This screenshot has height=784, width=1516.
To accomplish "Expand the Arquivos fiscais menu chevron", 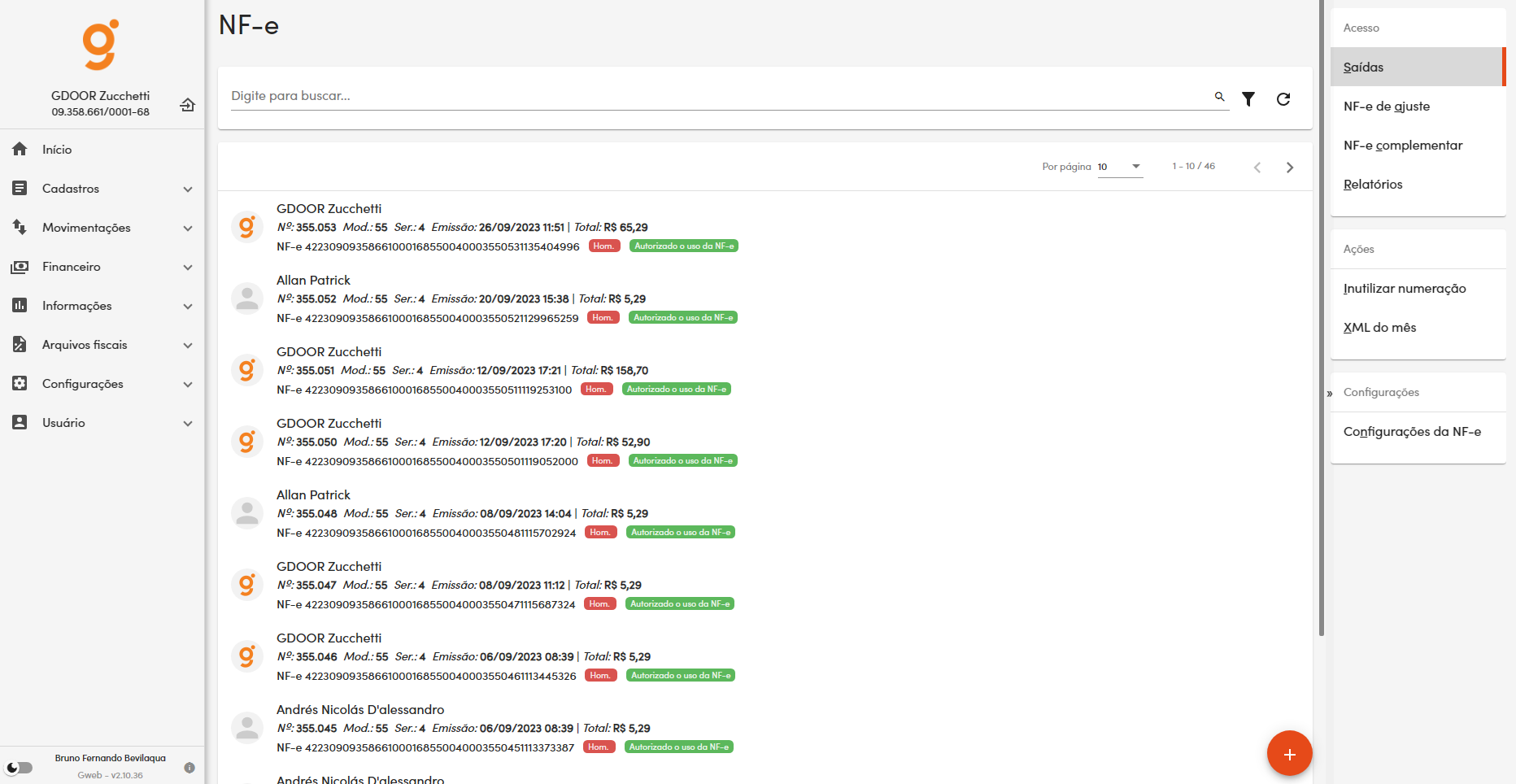I will coord(188,345).
